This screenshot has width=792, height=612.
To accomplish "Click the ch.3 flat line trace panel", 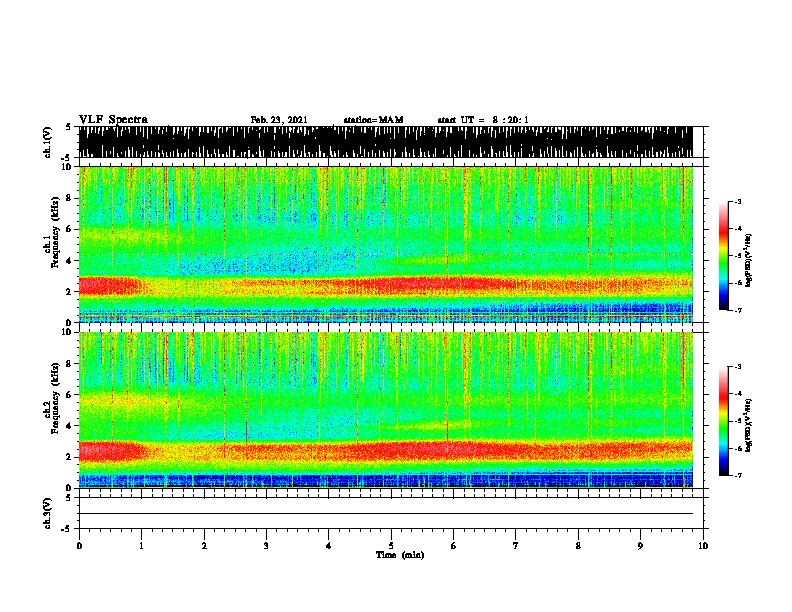I will click(x=391, y=513).
